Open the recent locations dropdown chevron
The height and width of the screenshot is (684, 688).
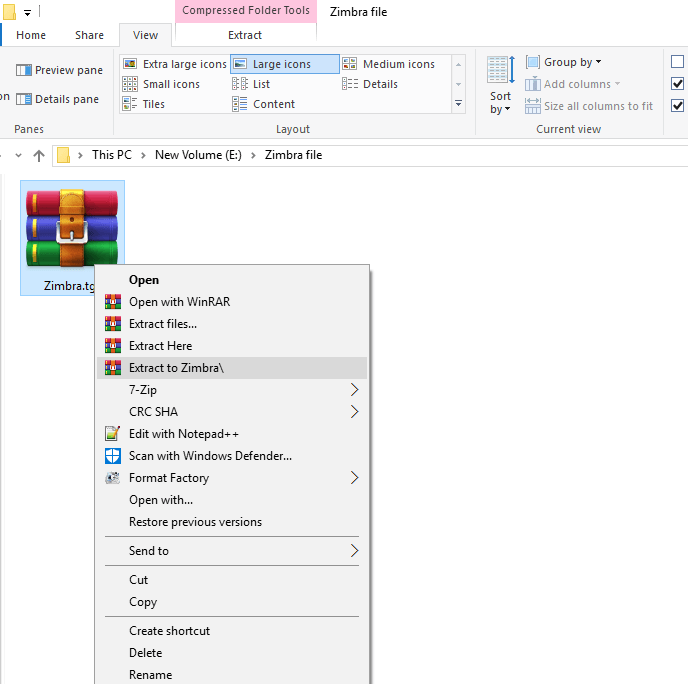[x=18, y=155]
